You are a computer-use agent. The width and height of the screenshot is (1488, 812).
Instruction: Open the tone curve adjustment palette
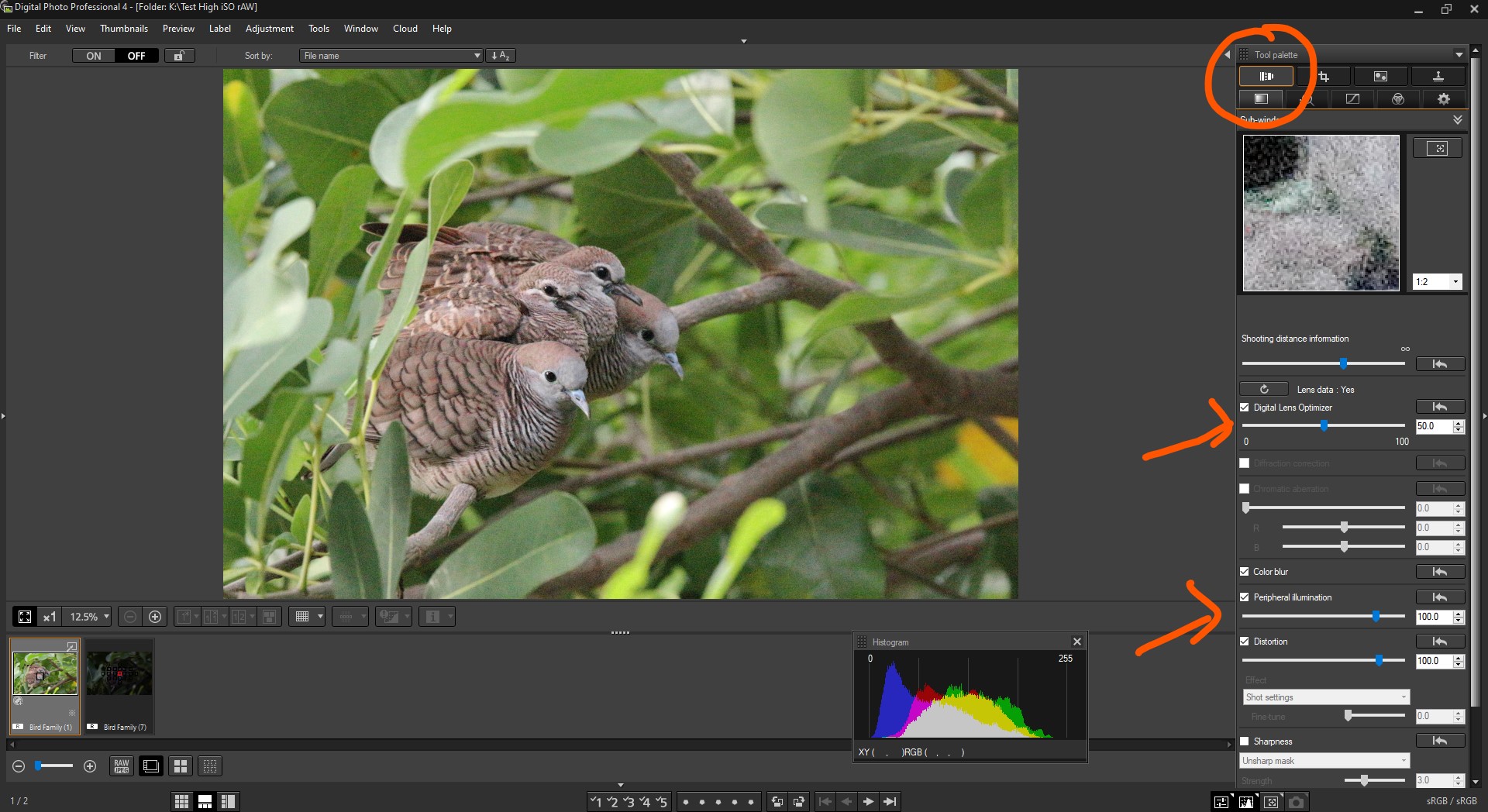tap(1352, 98)
